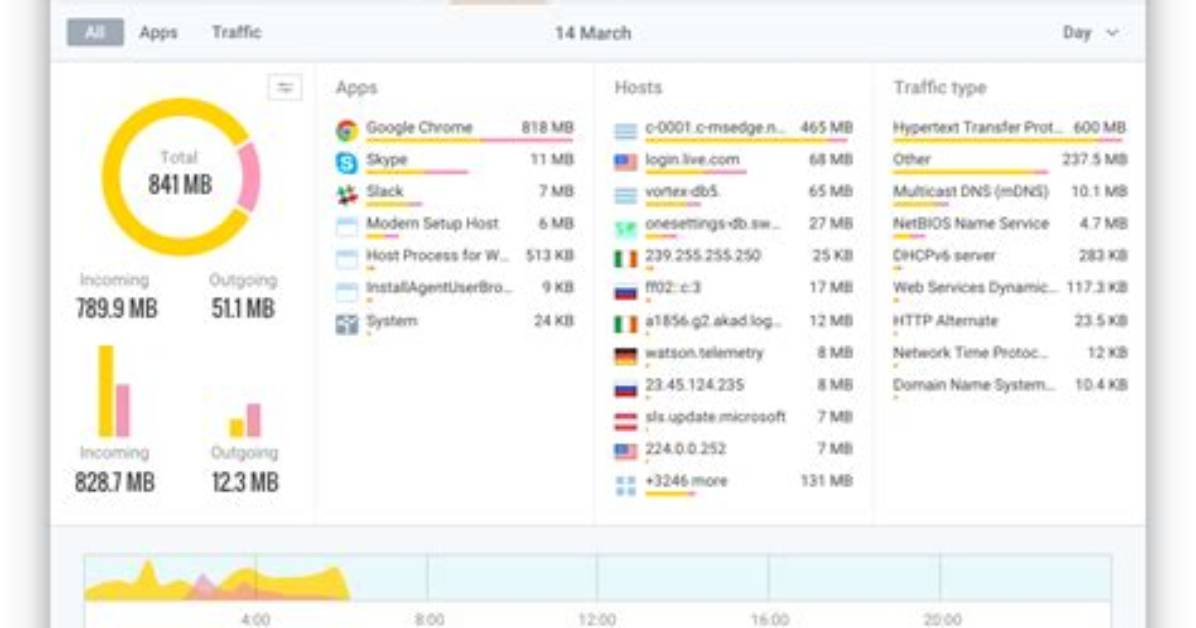Click the flag beside 23.45.124.235
1196x628 pixels.
[x=625, y=388]
